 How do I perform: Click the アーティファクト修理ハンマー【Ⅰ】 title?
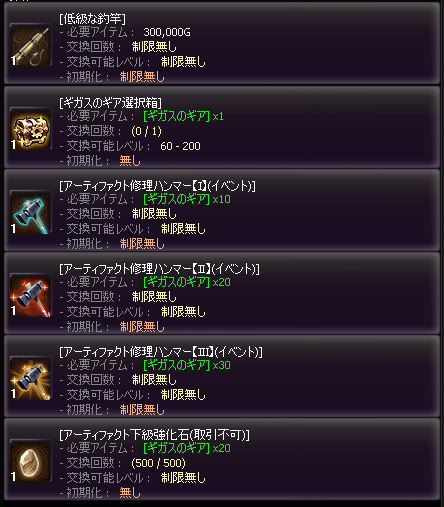(x=157, y=186)
